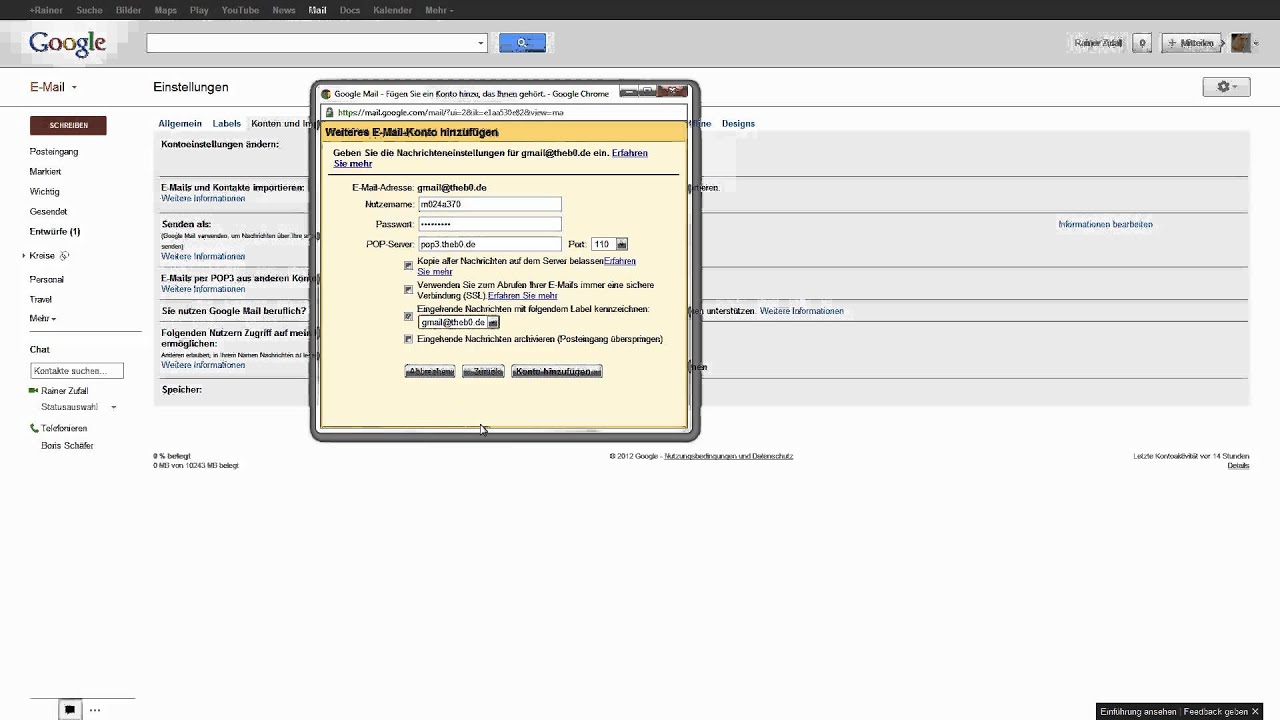Click the Mitteilen share button

1190,43
